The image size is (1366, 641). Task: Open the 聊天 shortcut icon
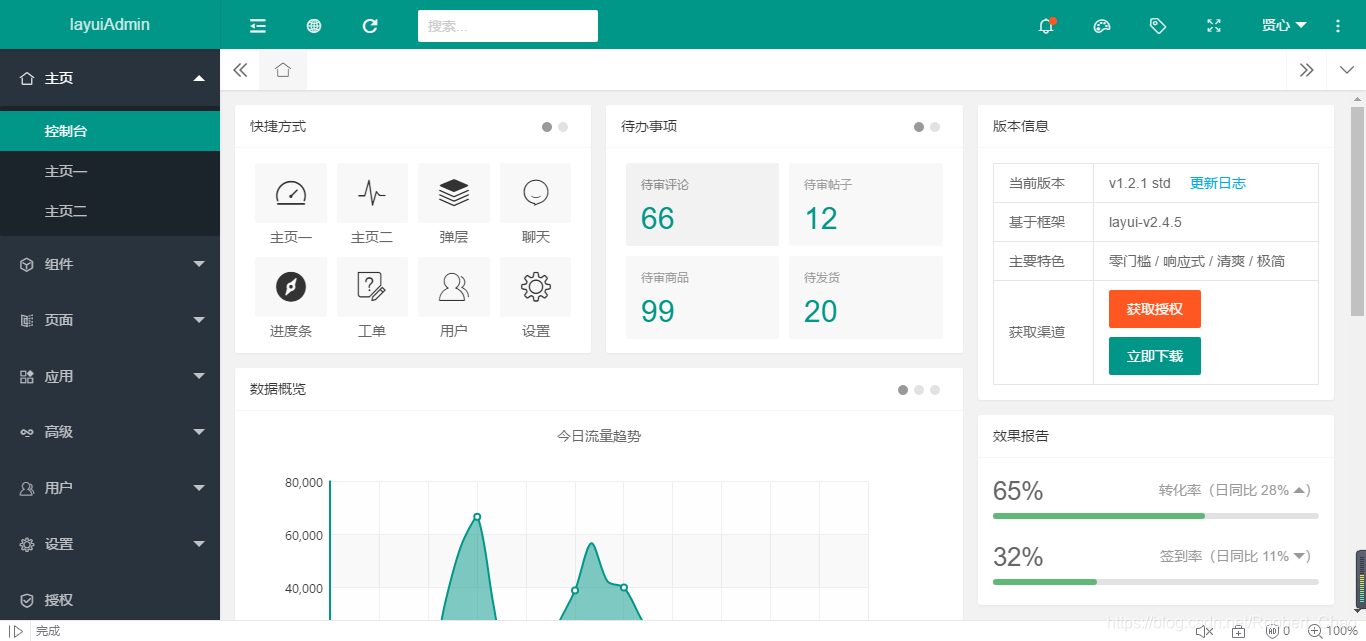535,193
